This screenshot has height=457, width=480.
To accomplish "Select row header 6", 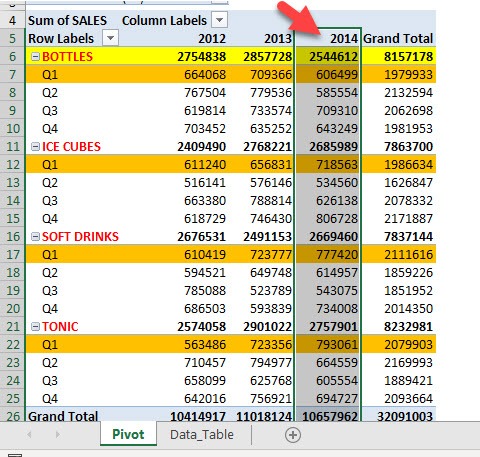I will pos(12,56).
